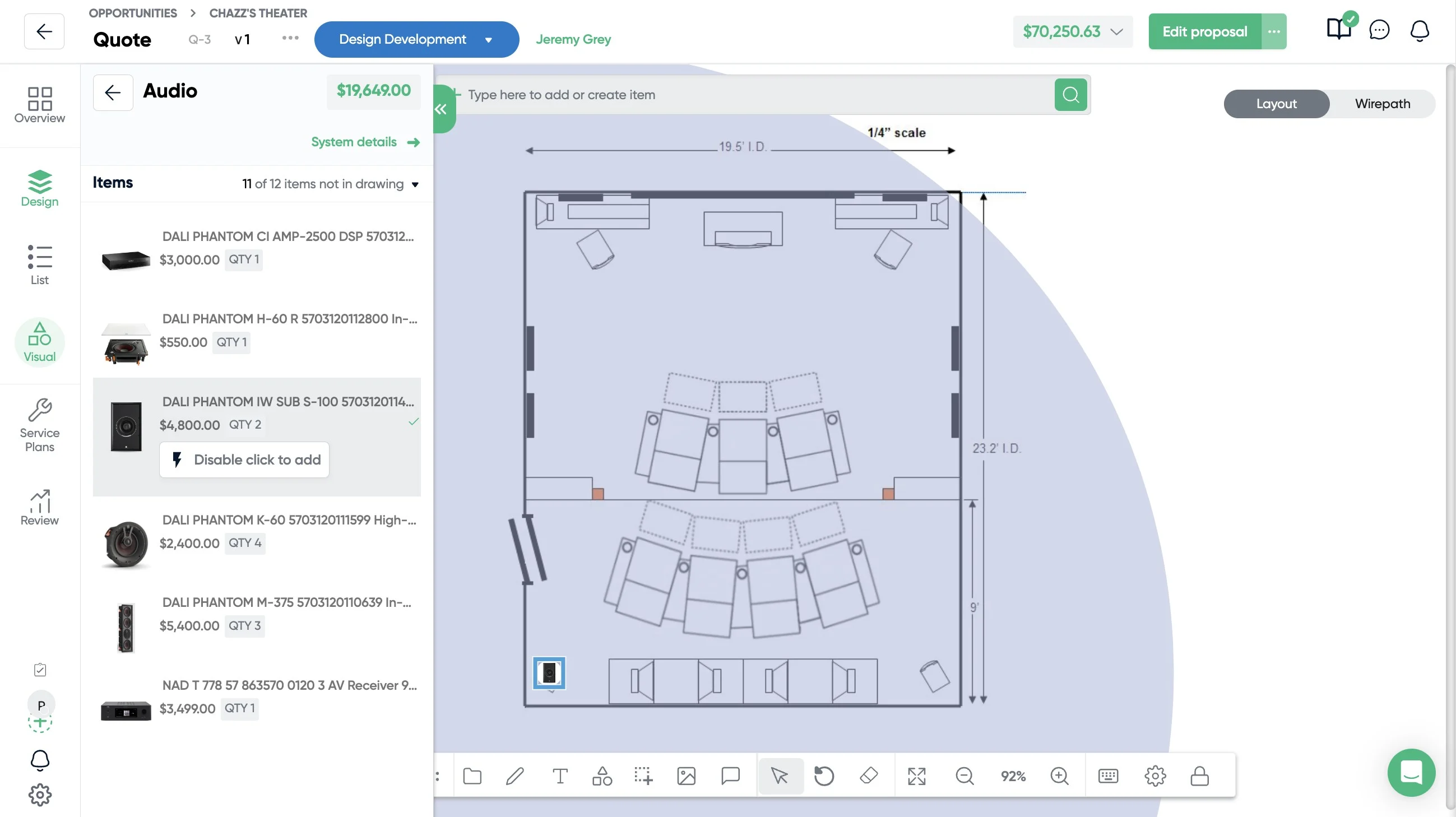Switch to Wirepath view
This screenshot has height=817, width=1456.
[x=1383, y=104]
